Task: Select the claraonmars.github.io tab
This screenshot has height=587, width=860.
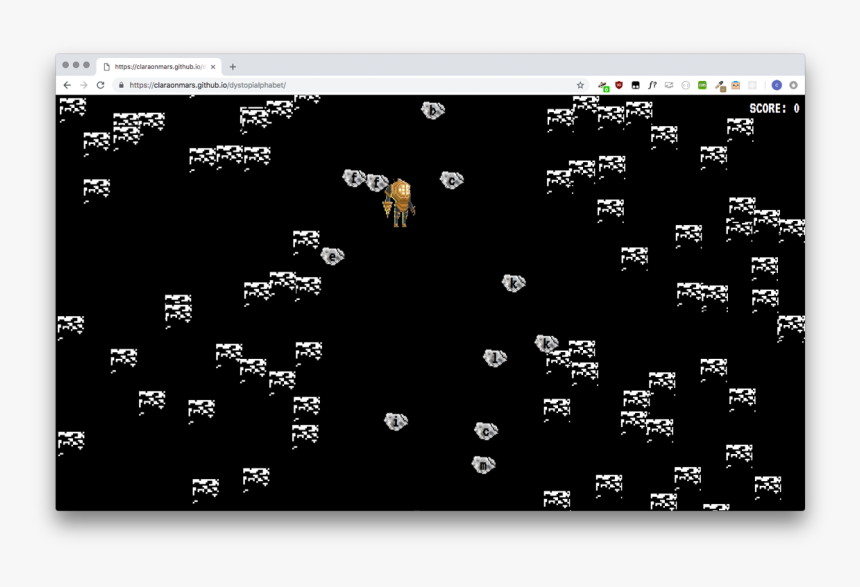Action: [159, 66]
